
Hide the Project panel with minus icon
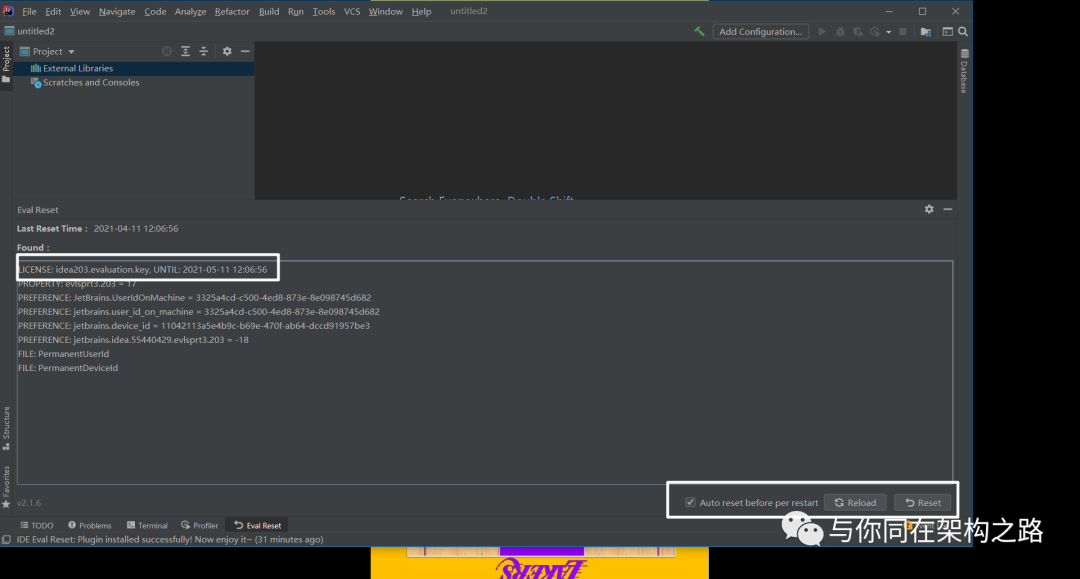245,52
